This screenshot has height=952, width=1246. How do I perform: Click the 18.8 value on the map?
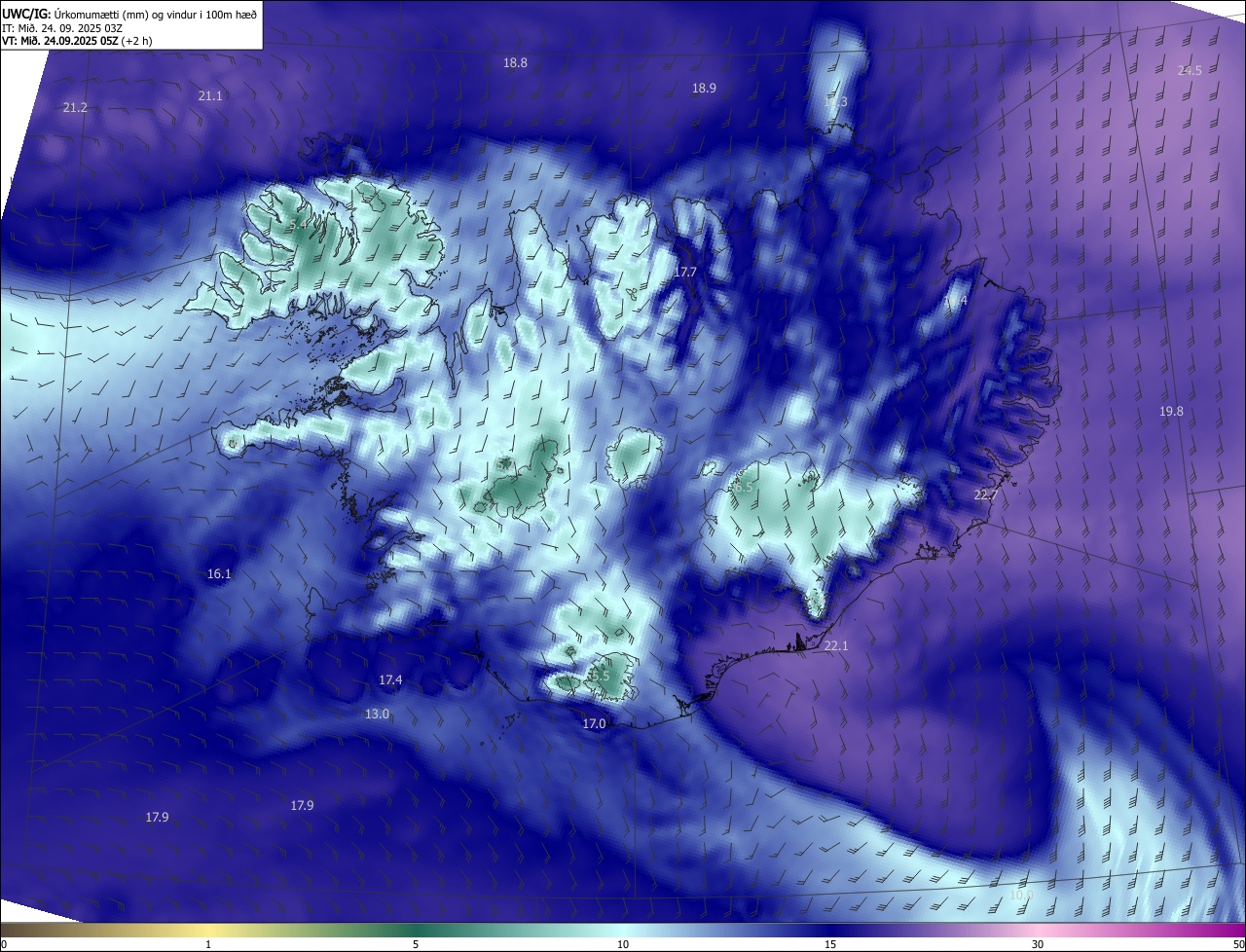(515, 62)
